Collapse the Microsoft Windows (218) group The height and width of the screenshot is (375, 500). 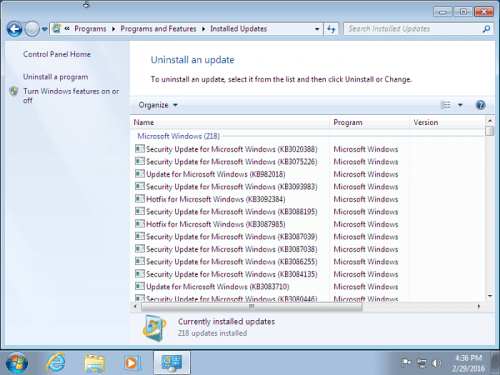coord(179,136)
